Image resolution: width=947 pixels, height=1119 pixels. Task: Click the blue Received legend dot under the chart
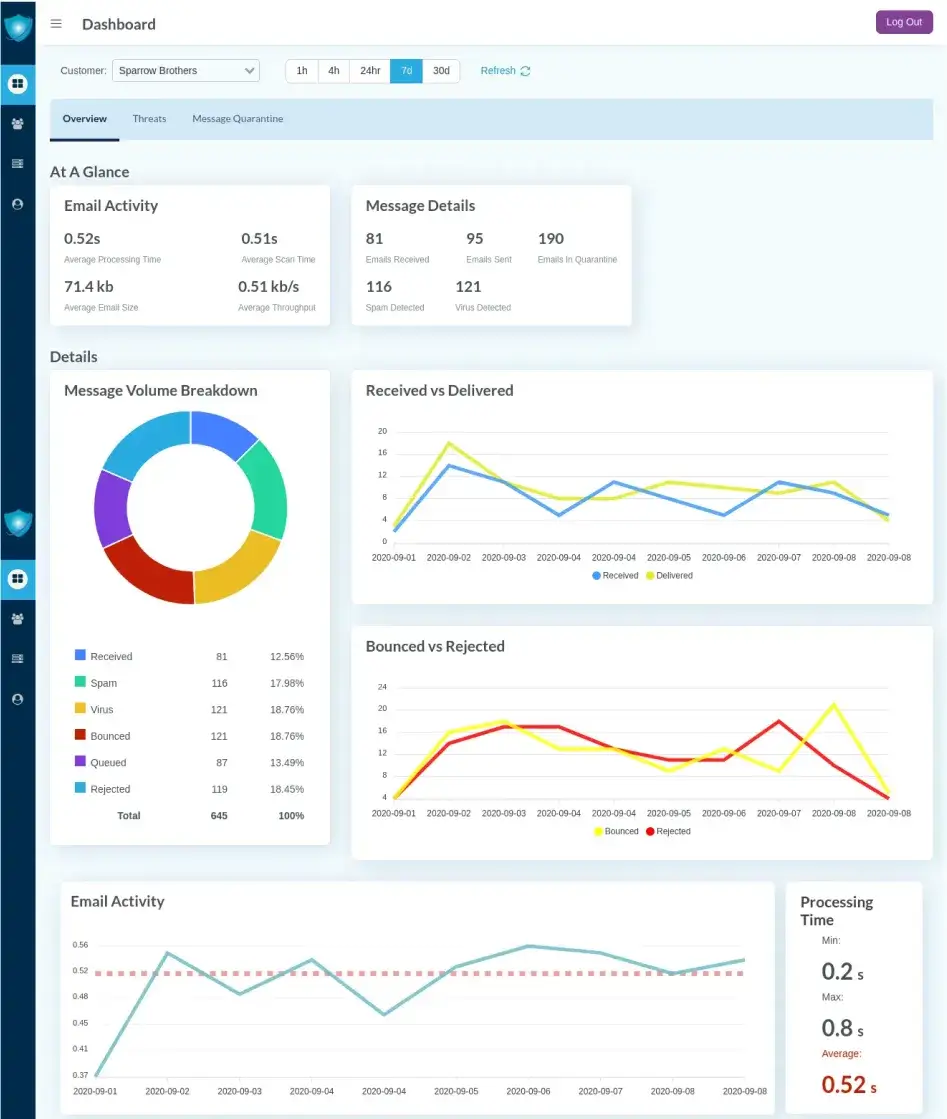point(597,576)
